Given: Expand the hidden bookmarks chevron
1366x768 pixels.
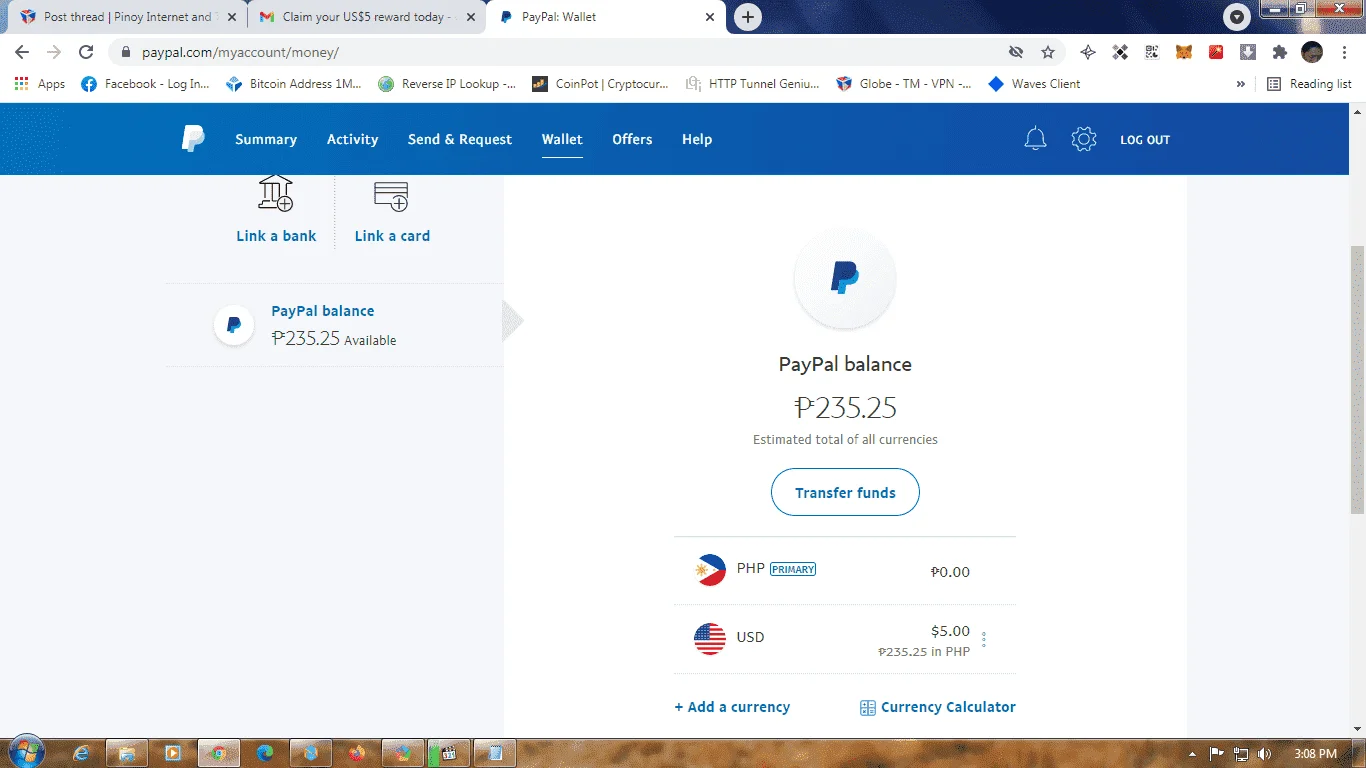Looking at the screenshot, I should coord(1241,84).
